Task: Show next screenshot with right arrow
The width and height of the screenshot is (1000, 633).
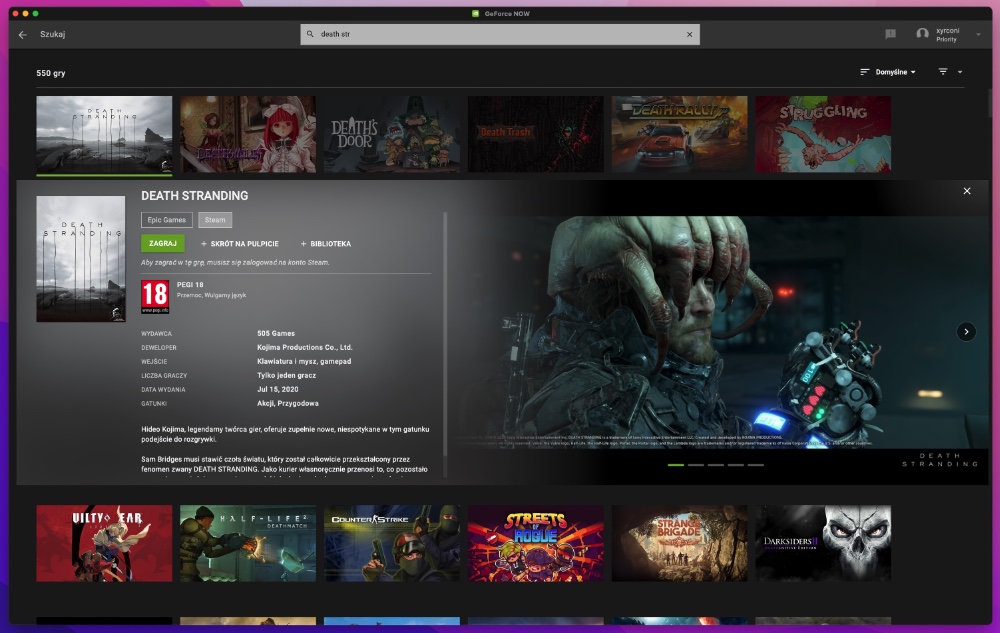Action: pyautogui.click(x=966, y=331)
